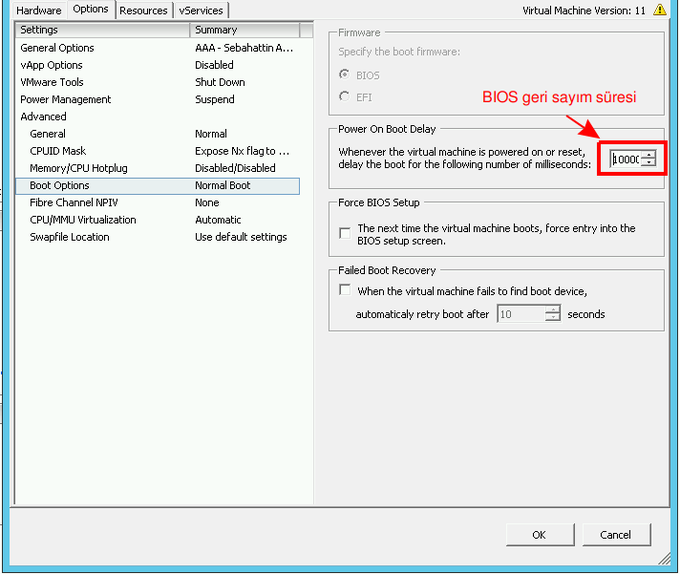Click the 'Normal Boot' summary value

[222, 186]
